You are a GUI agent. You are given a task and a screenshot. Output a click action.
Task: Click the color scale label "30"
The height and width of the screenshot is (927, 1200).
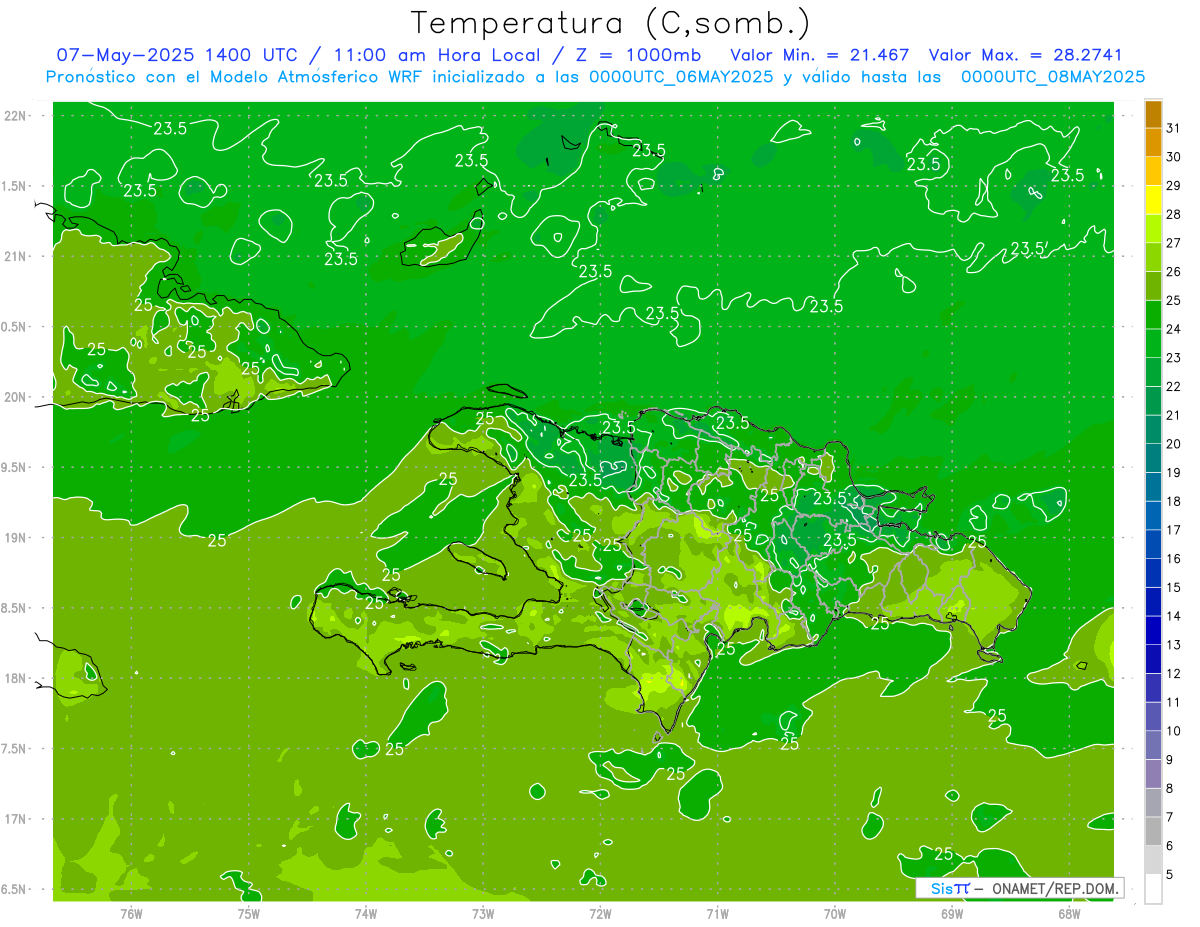(1174, 157)
